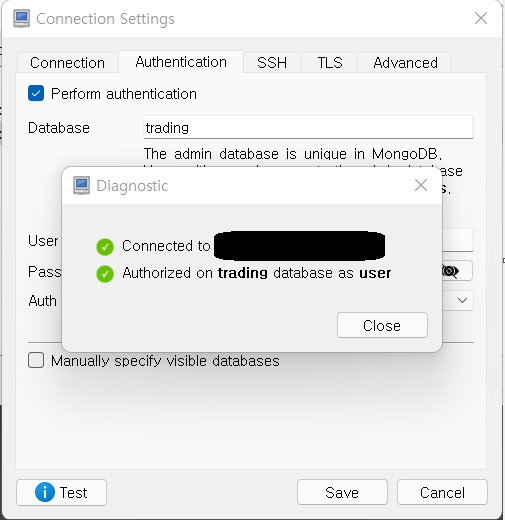Screen dimensions: 505x520
Task: Click the Diagnostic dialog computer icon
Action: coord(81,185)
